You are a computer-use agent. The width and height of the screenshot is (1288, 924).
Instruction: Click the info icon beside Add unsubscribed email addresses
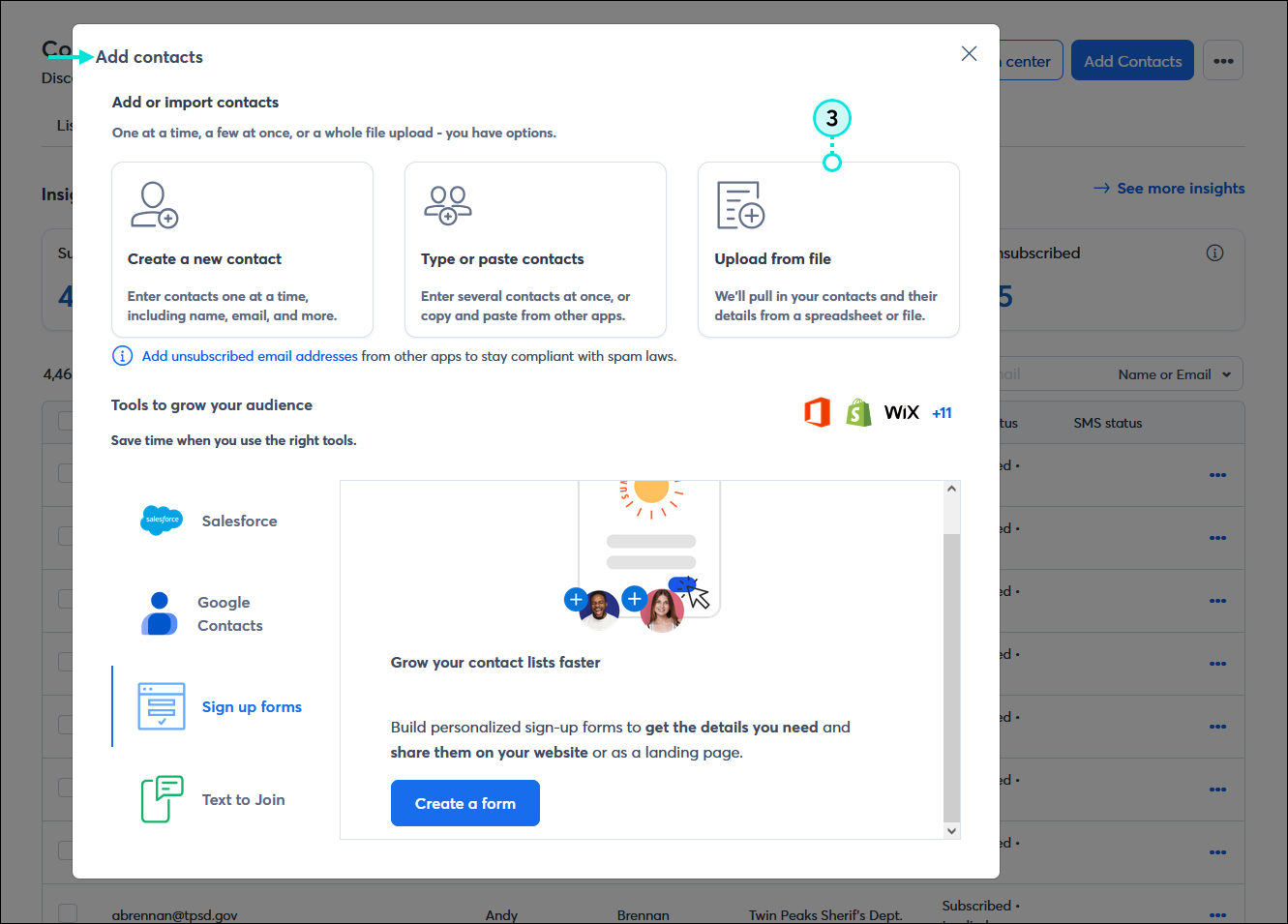(123, 356)
